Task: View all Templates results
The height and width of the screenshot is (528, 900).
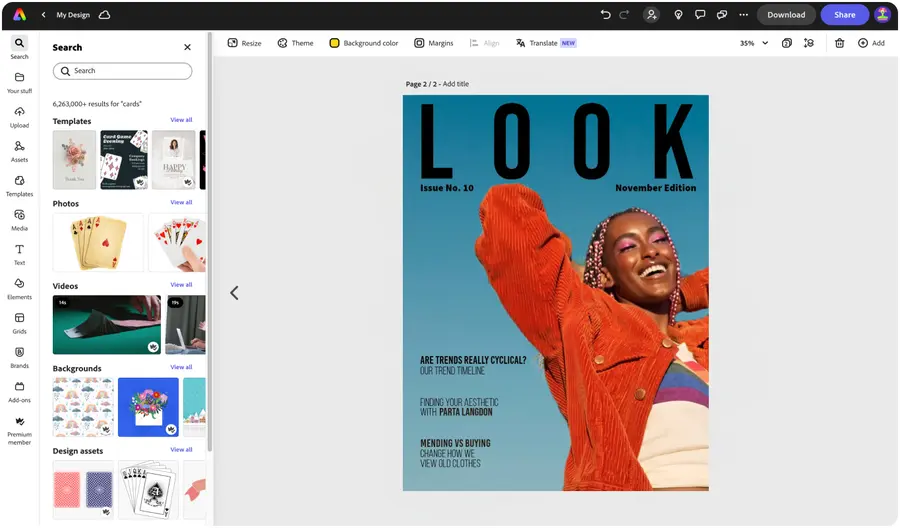Action: (181, 120)
